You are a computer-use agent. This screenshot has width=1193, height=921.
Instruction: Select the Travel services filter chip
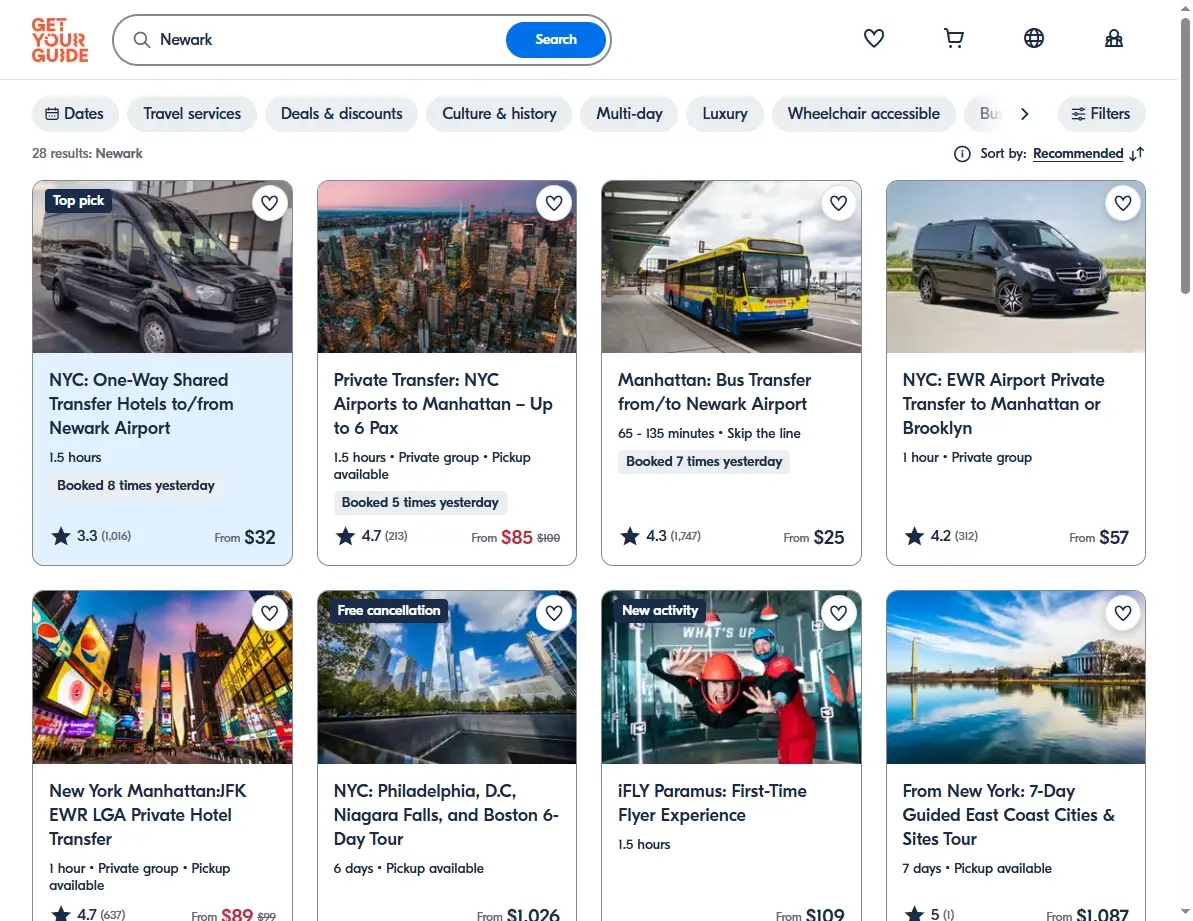point(192,113)
